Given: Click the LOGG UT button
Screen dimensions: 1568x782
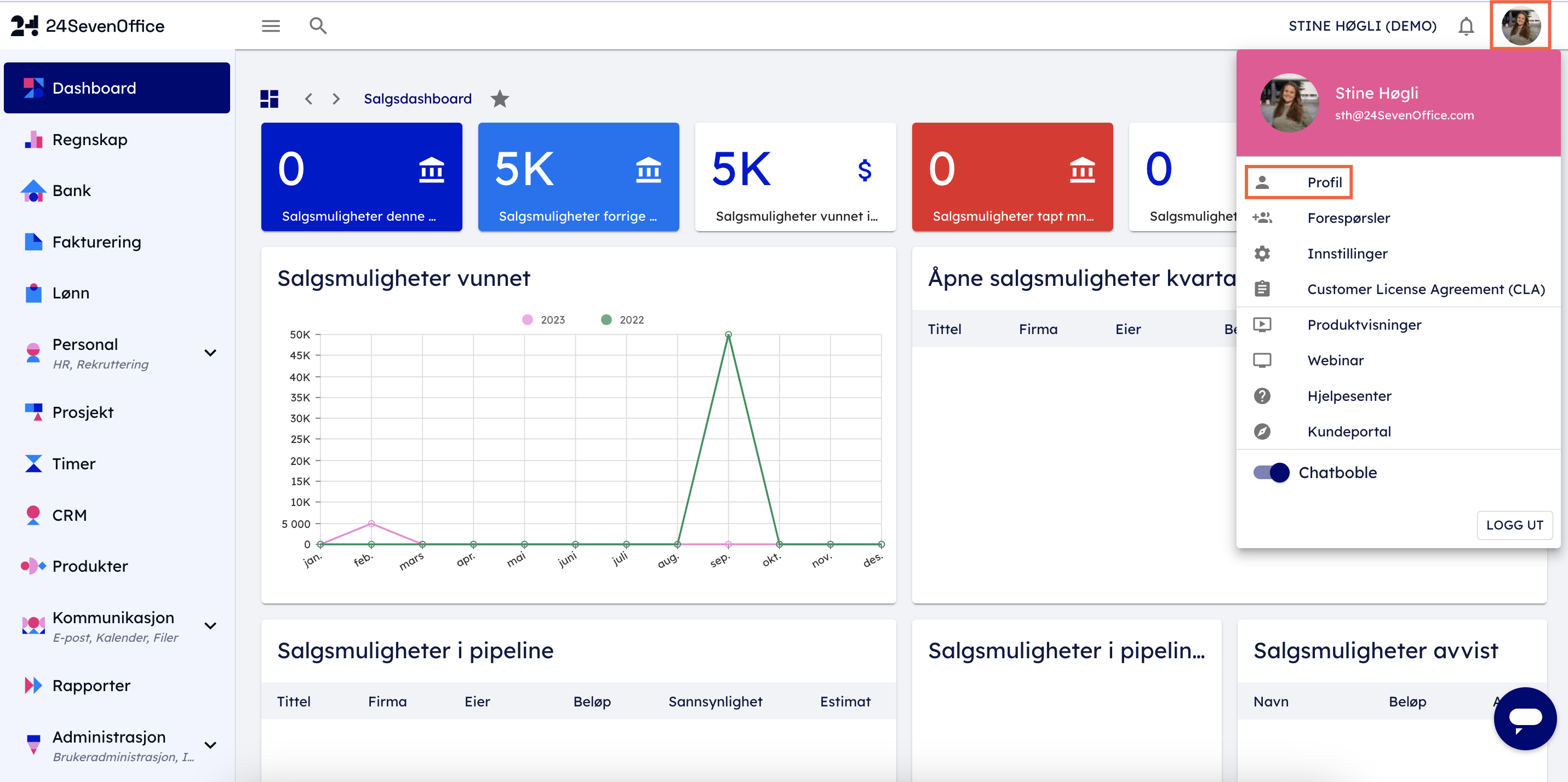Looking at the screenshot, I should click(x=1514, y=525).
